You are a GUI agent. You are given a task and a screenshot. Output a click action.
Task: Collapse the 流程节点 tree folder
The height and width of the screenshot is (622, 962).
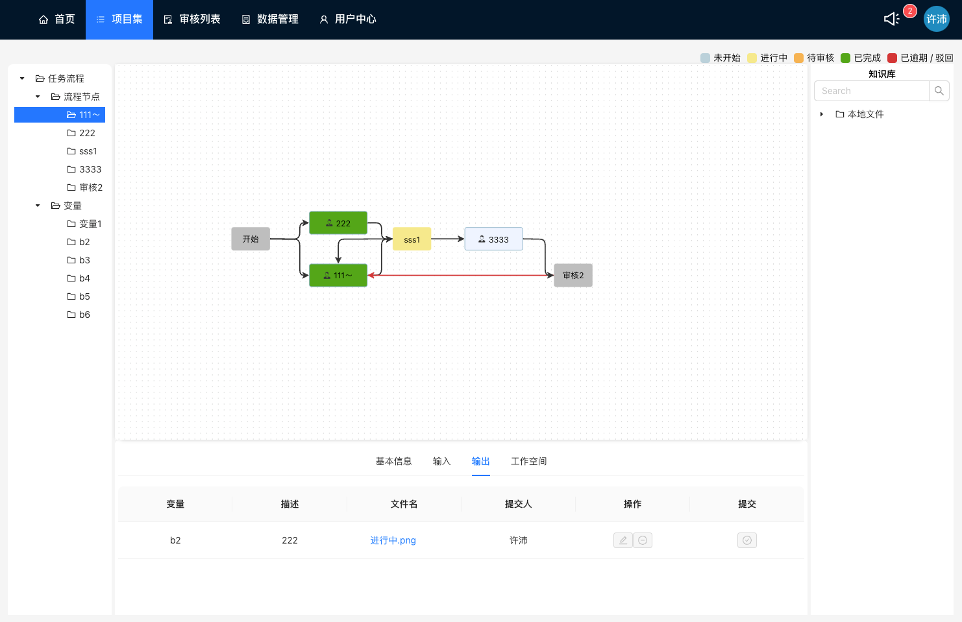38,97
